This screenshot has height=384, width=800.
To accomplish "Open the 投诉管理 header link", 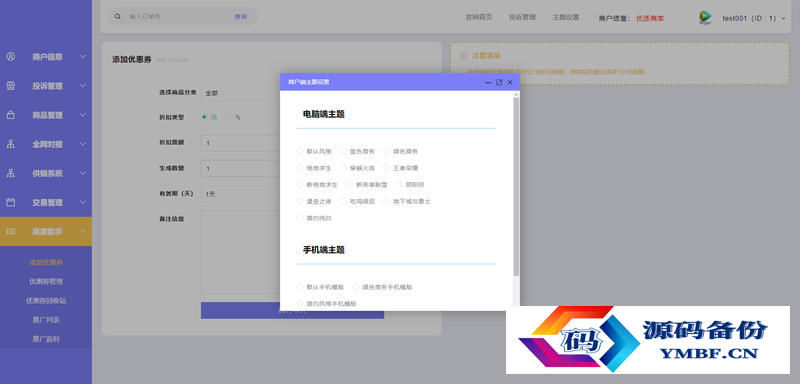I will (x=522, y=17).
